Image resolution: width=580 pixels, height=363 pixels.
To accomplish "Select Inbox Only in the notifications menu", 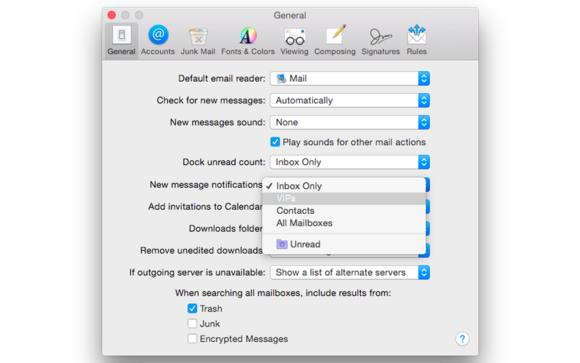I will pos(344,186).
